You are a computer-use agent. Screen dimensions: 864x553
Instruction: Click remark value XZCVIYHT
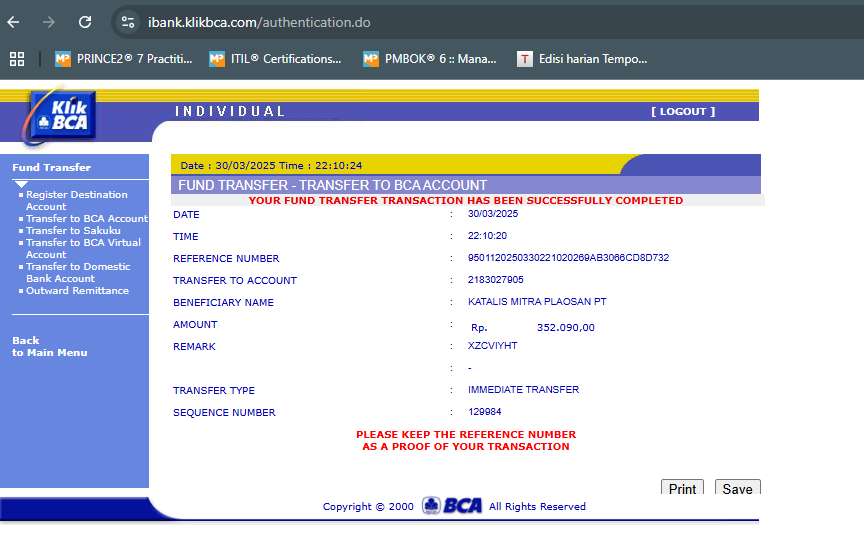(x=493, y=346)
